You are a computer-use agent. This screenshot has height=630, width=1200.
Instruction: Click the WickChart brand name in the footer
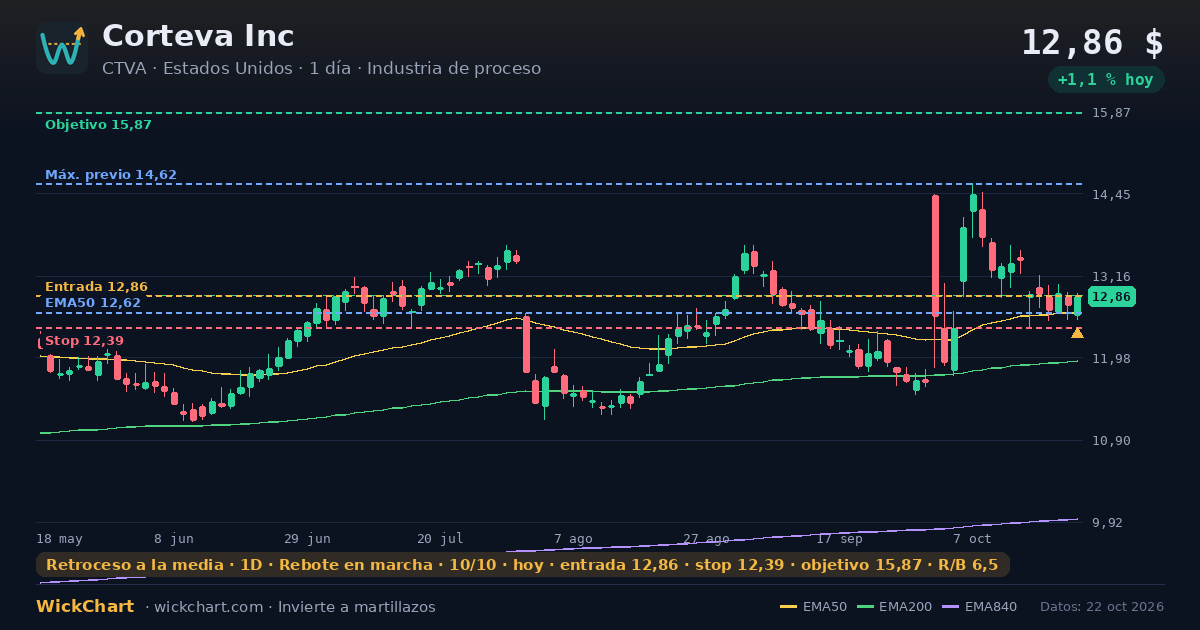[x=85, y=607]
